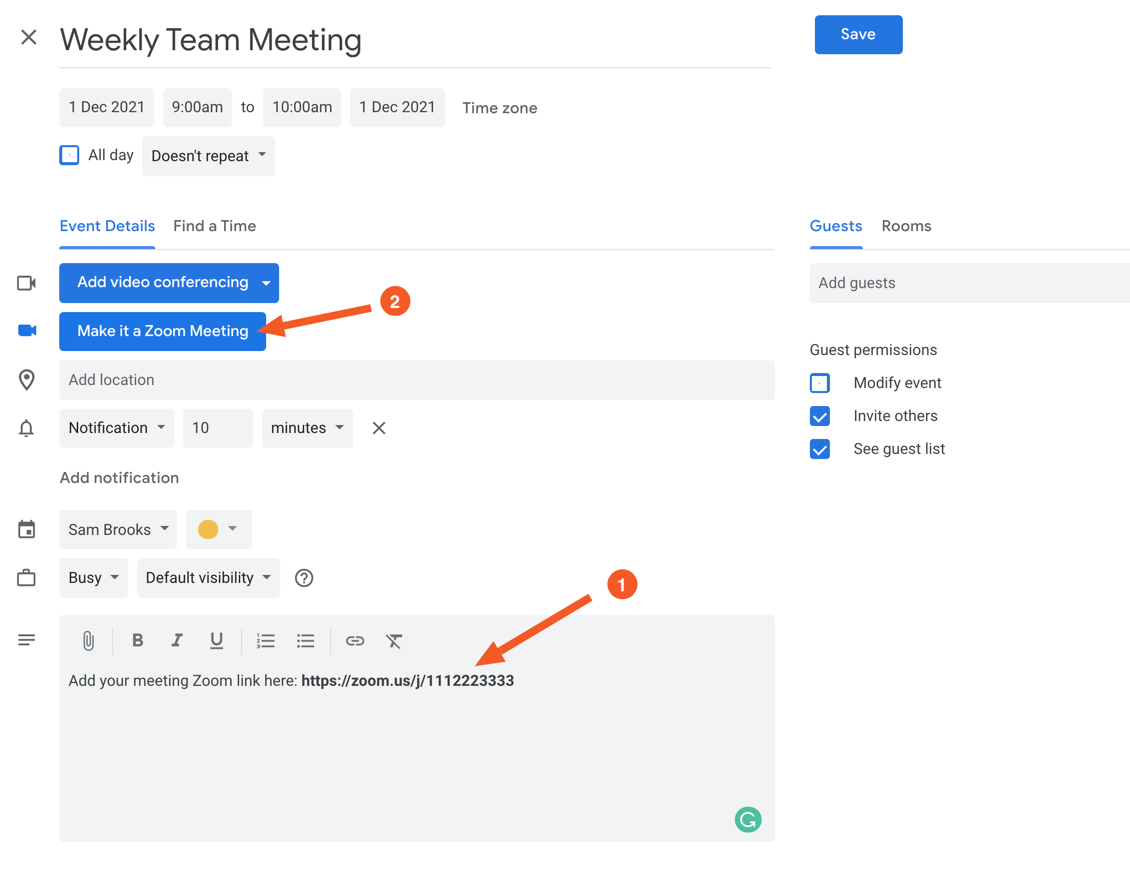Click the Time zone link
1130x876 pixels.
click(499, 108)
